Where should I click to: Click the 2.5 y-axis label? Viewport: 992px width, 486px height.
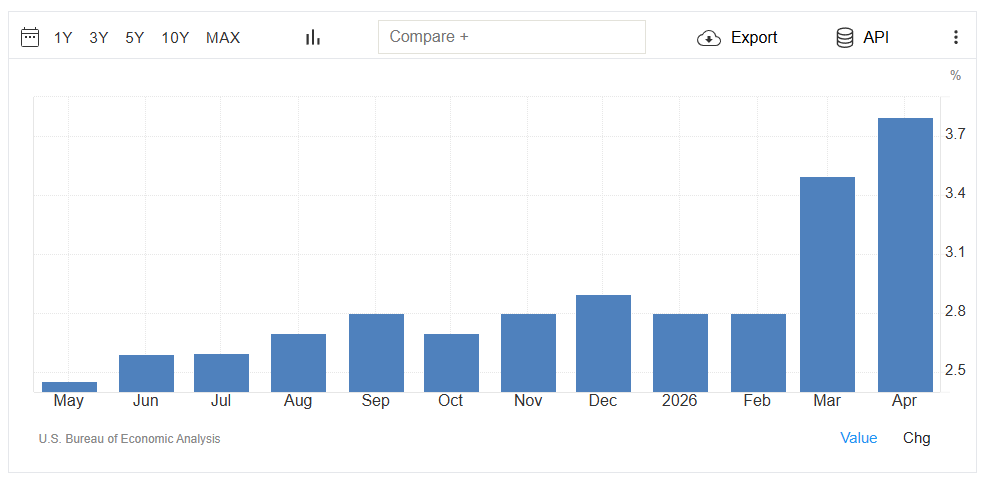click(x=955, y=370)
